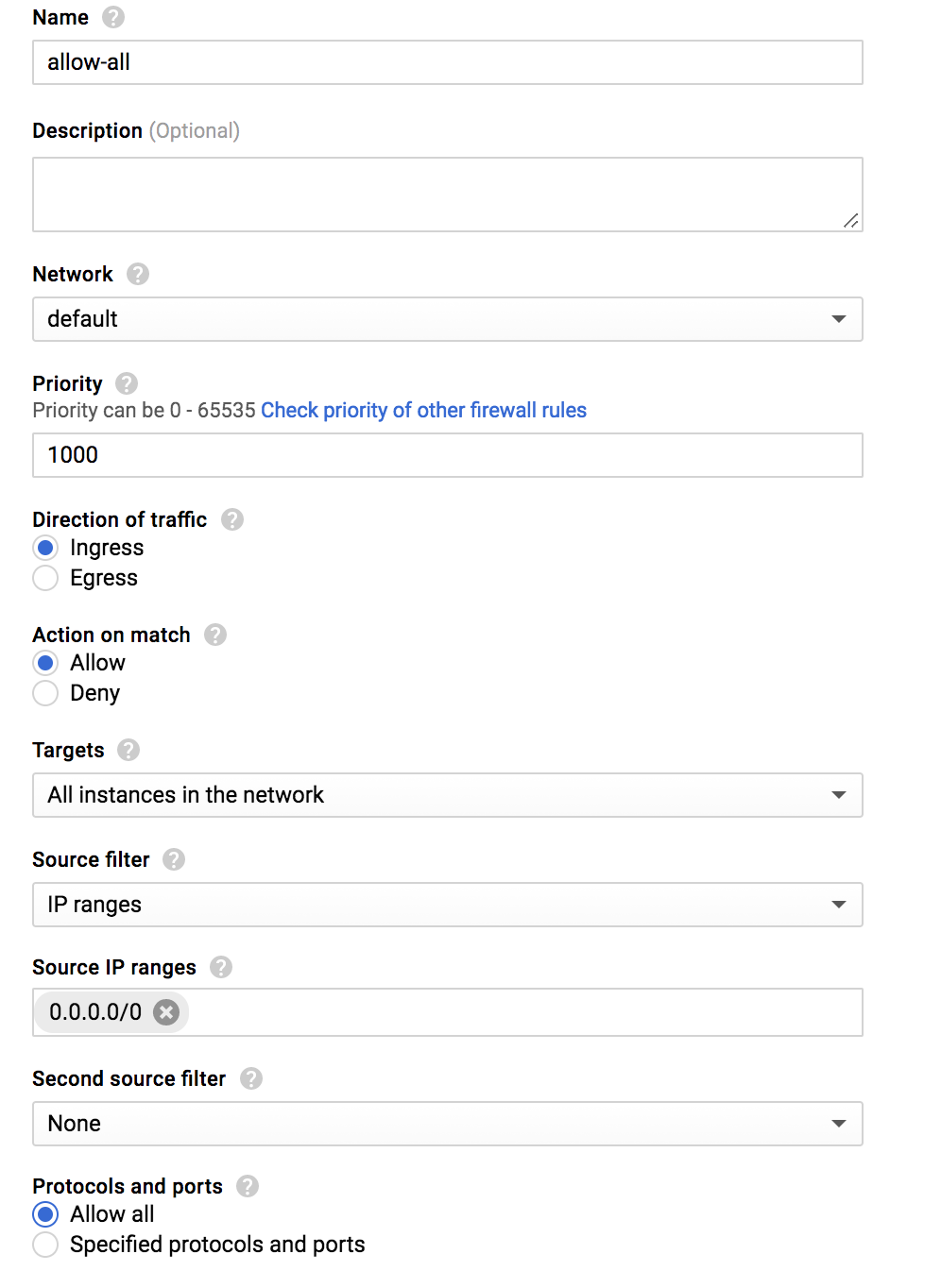Open Check priority of other firewall rules link
Image resolution: width=941 pixels, height=1288 pixels.
coord(423,410)
